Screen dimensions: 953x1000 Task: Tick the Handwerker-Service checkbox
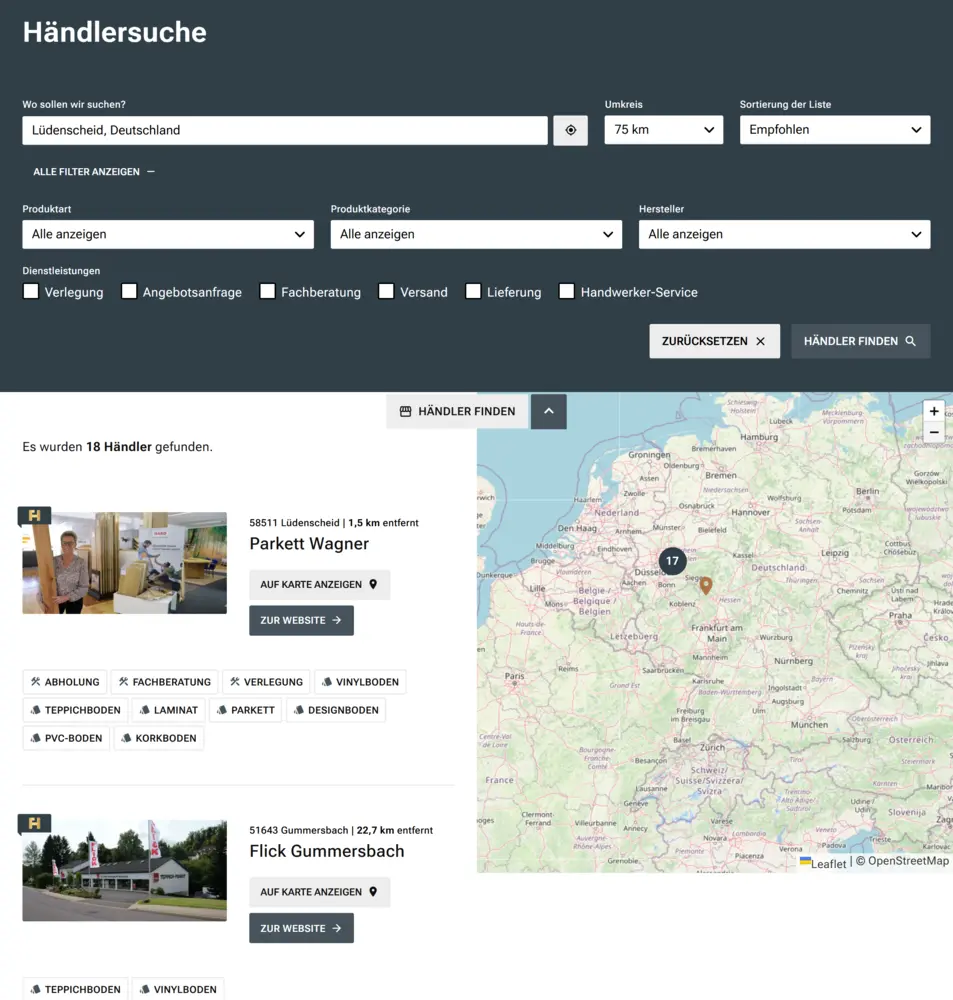566,292
